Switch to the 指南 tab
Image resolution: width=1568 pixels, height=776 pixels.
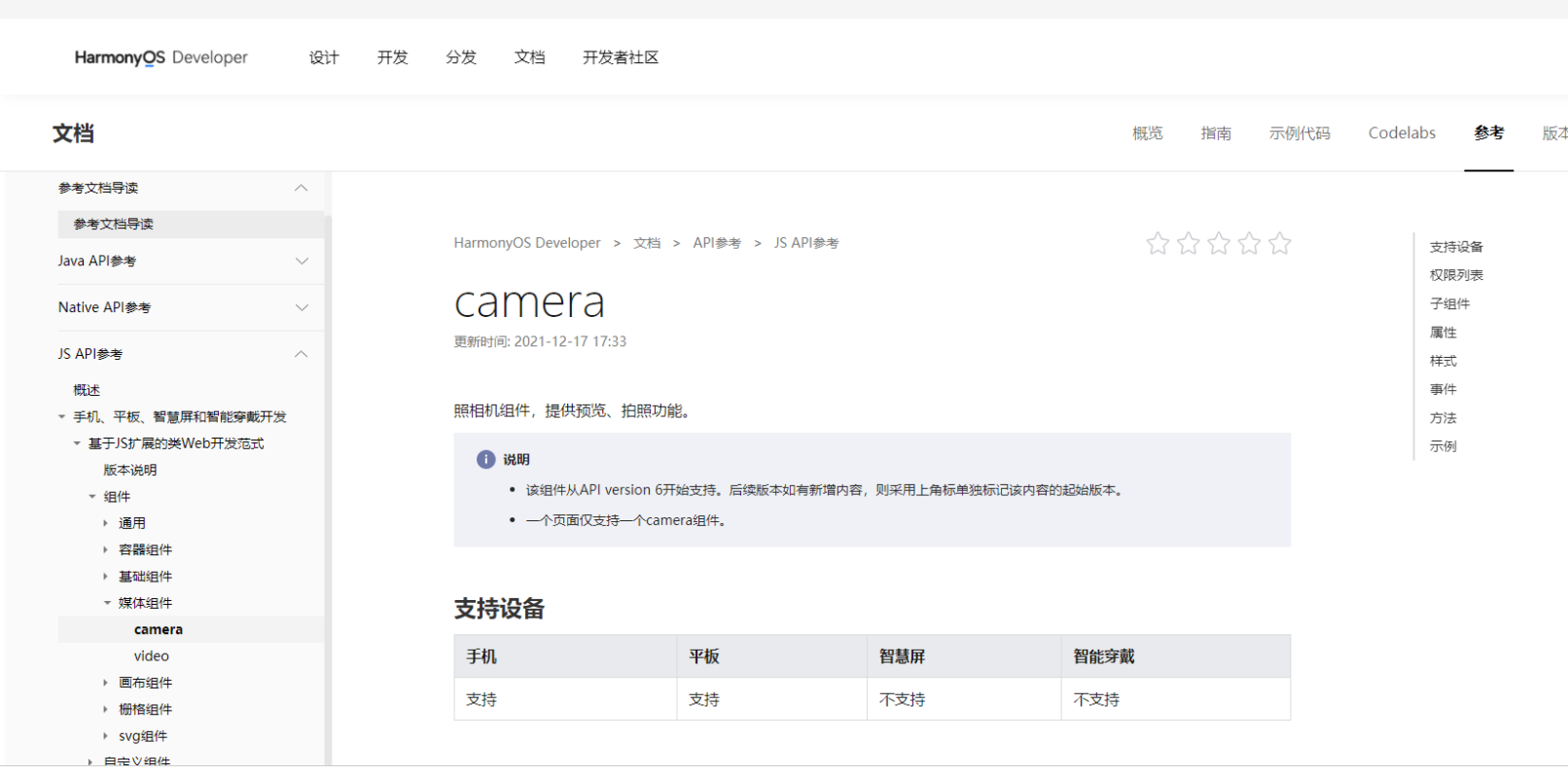(x=1216, y=133)
